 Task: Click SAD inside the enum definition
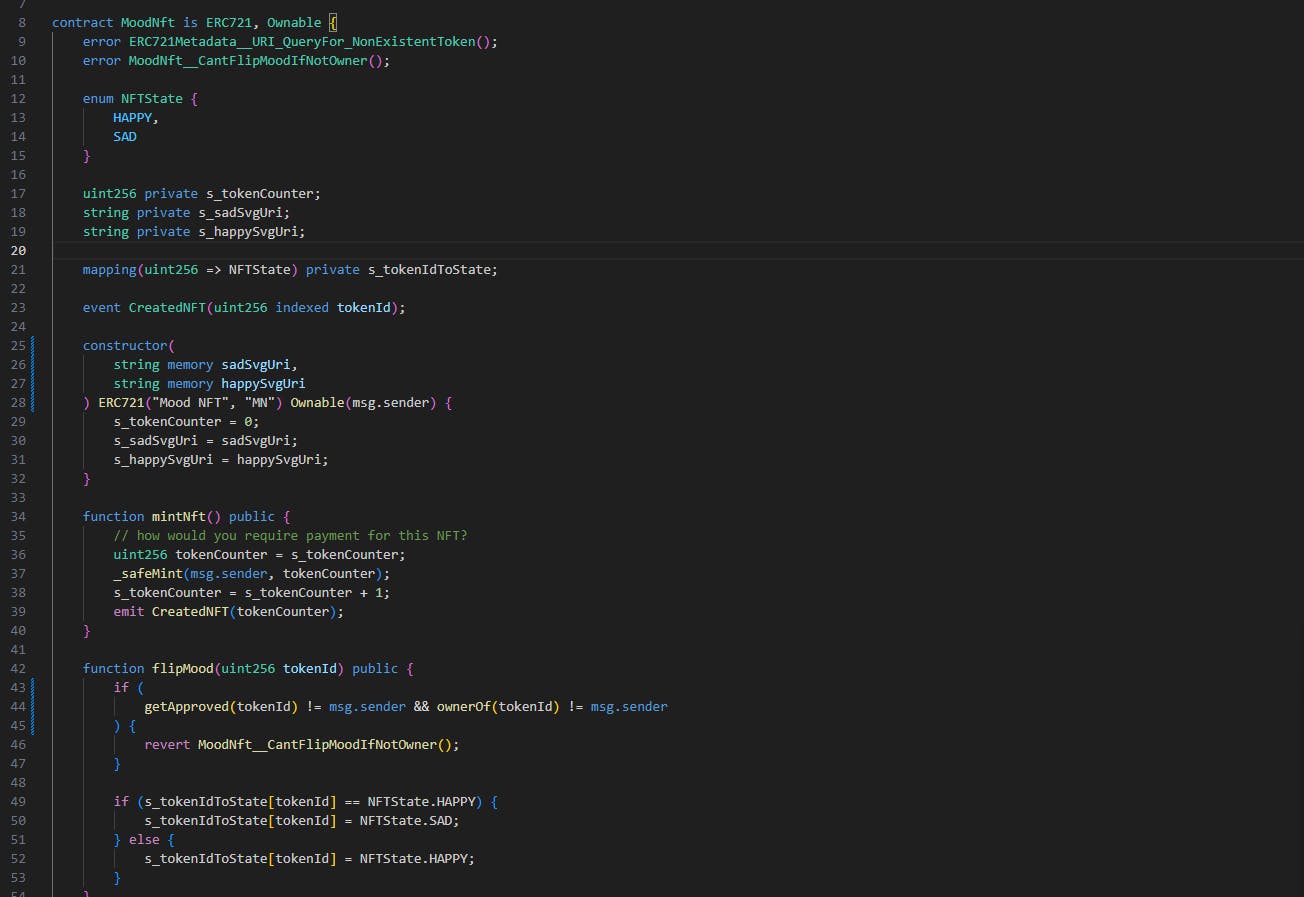pyautogui.click(x=125, y=136)
